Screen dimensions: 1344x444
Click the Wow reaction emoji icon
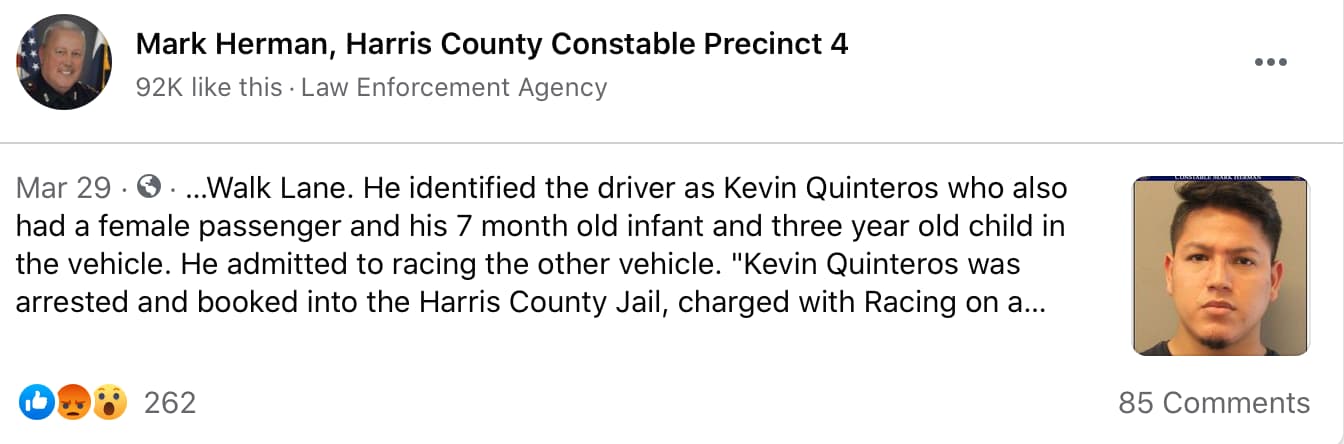pos(110,403)
